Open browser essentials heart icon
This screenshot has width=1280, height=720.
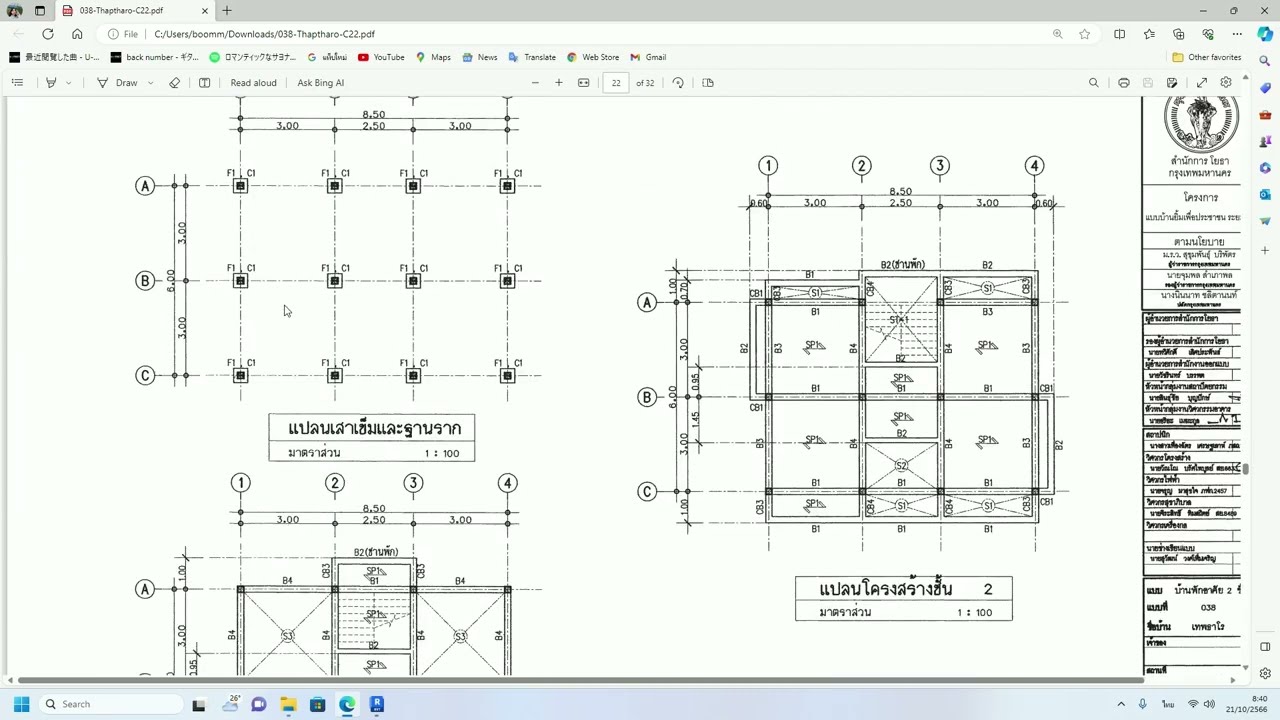[x=1207, y=34]
